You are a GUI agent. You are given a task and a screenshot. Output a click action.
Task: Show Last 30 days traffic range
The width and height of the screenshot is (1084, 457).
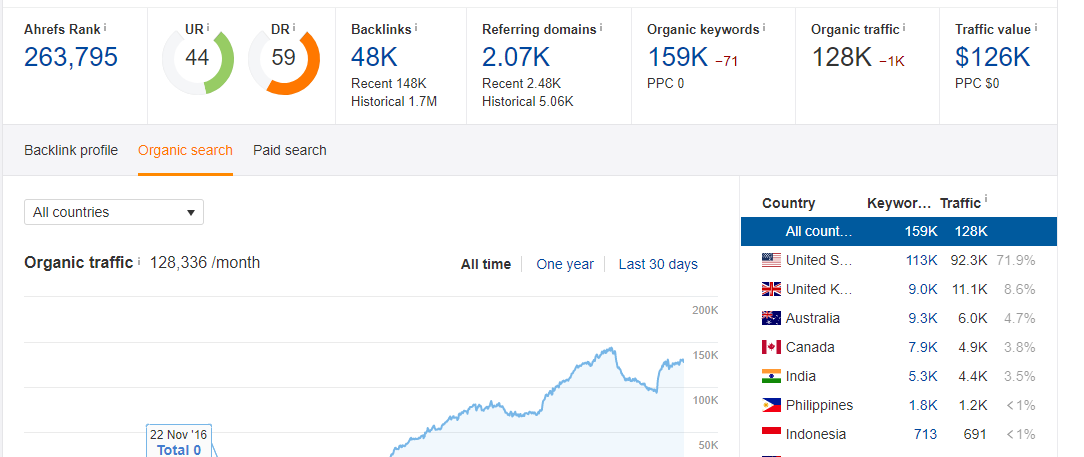[658, 264]
